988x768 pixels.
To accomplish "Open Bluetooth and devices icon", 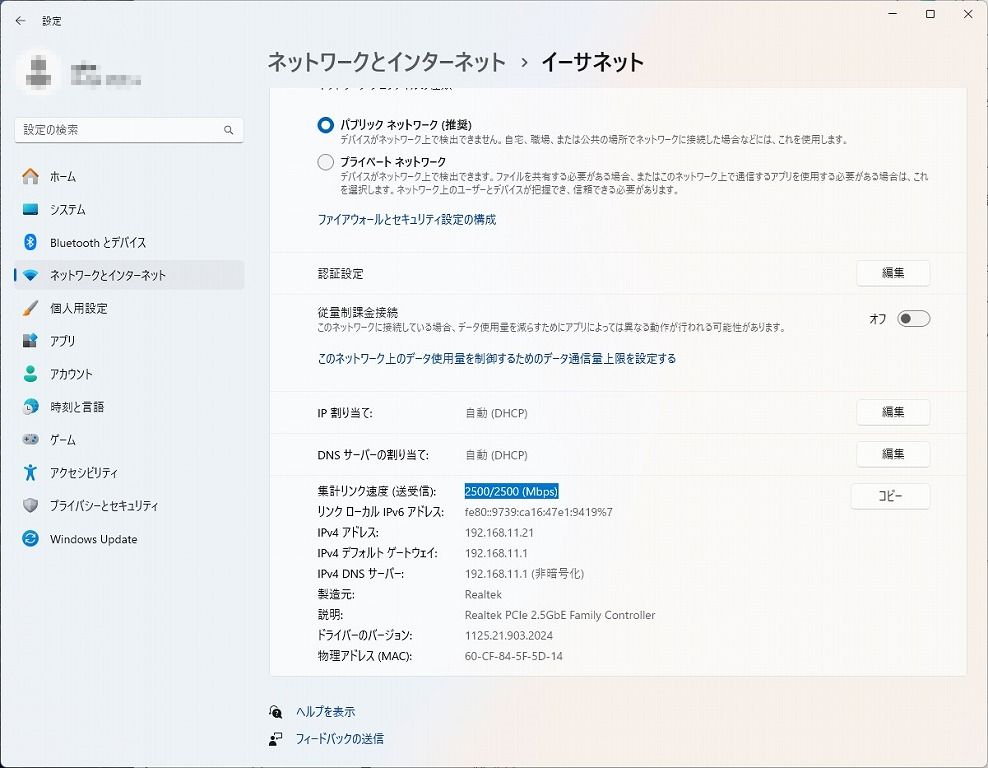I will [x=30, y=243].
